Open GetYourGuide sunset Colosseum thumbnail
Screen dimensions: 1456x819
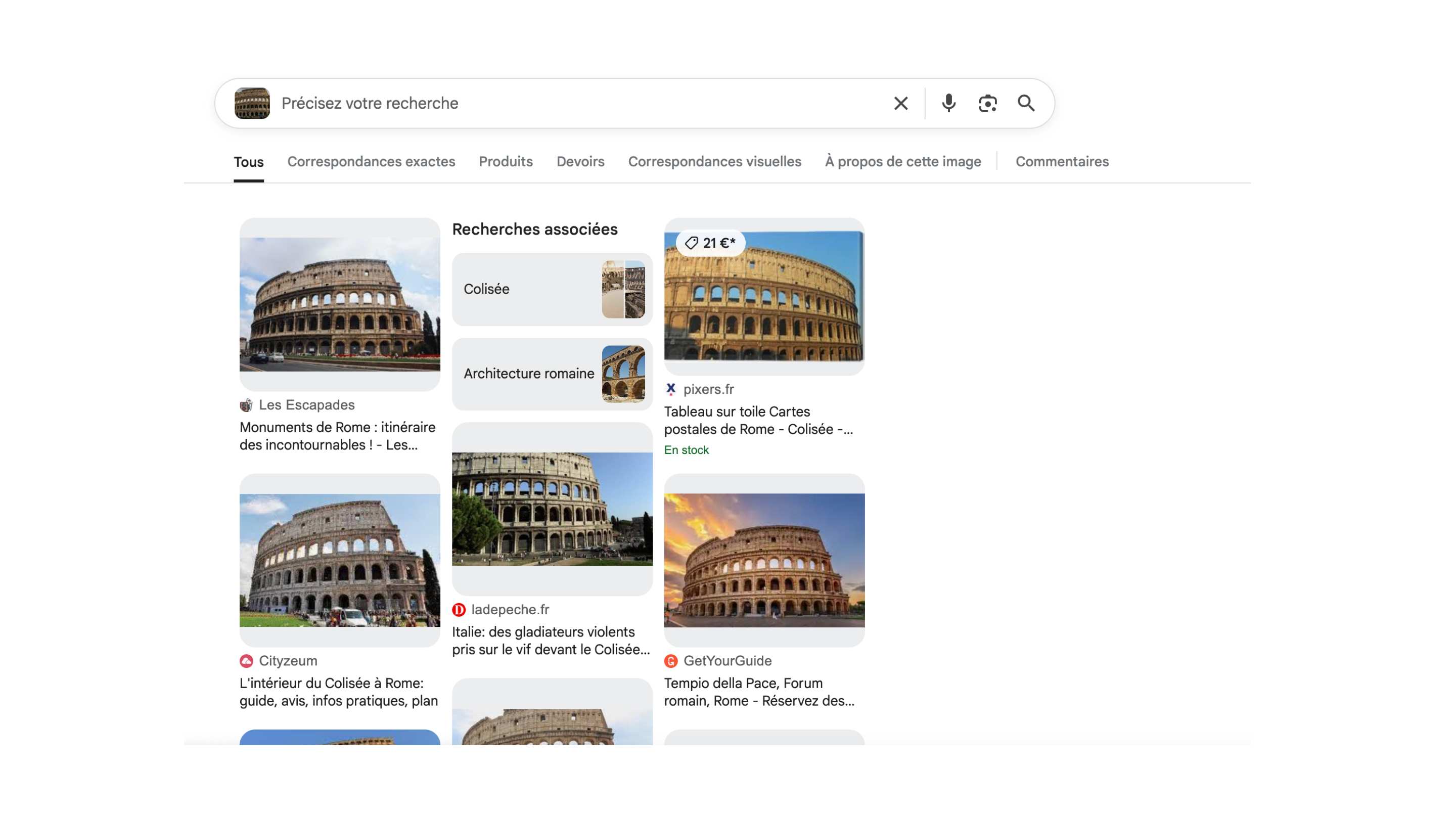[764, 560]
